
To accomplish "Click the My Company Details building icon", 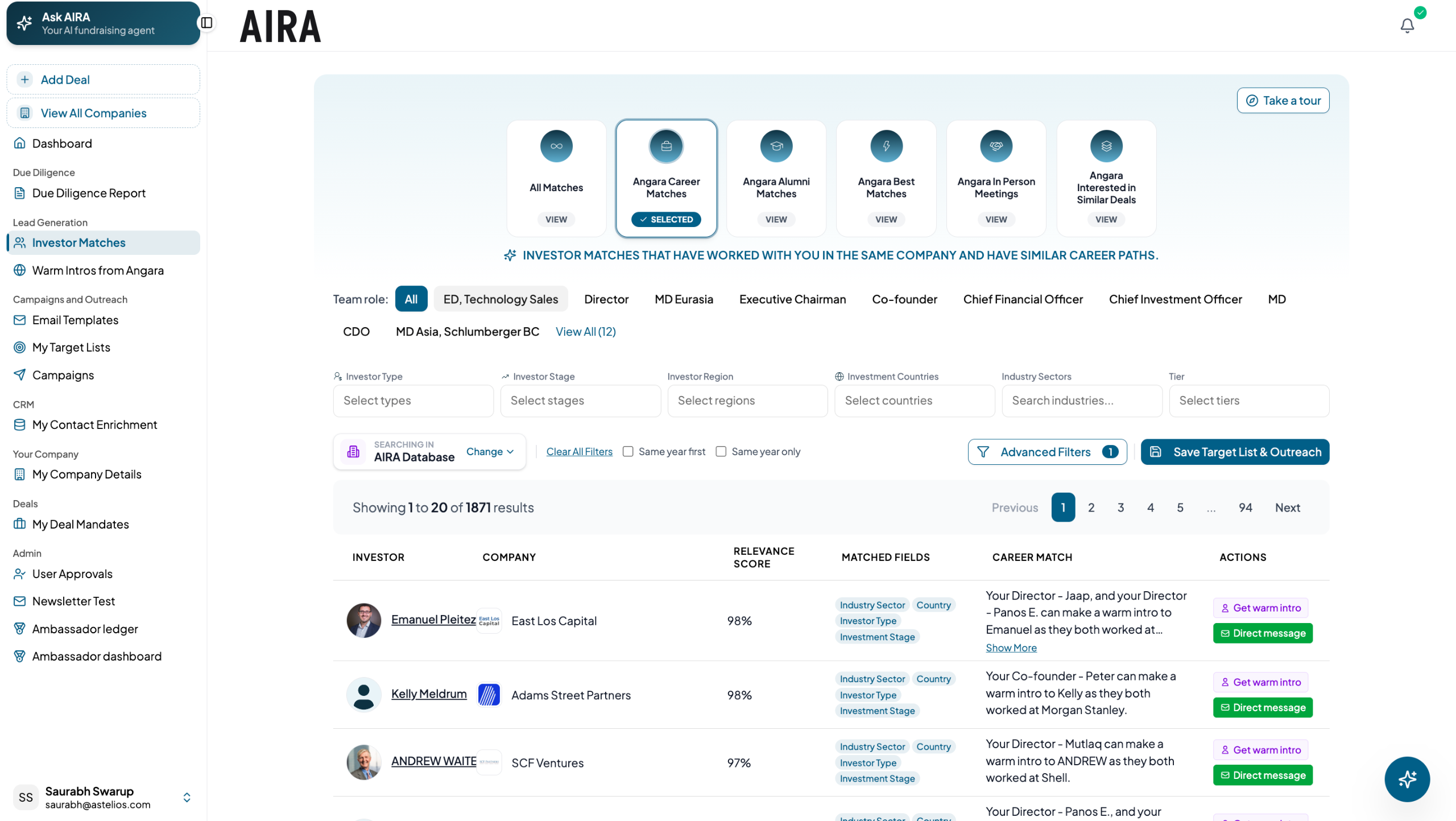I will click(20, 474).
